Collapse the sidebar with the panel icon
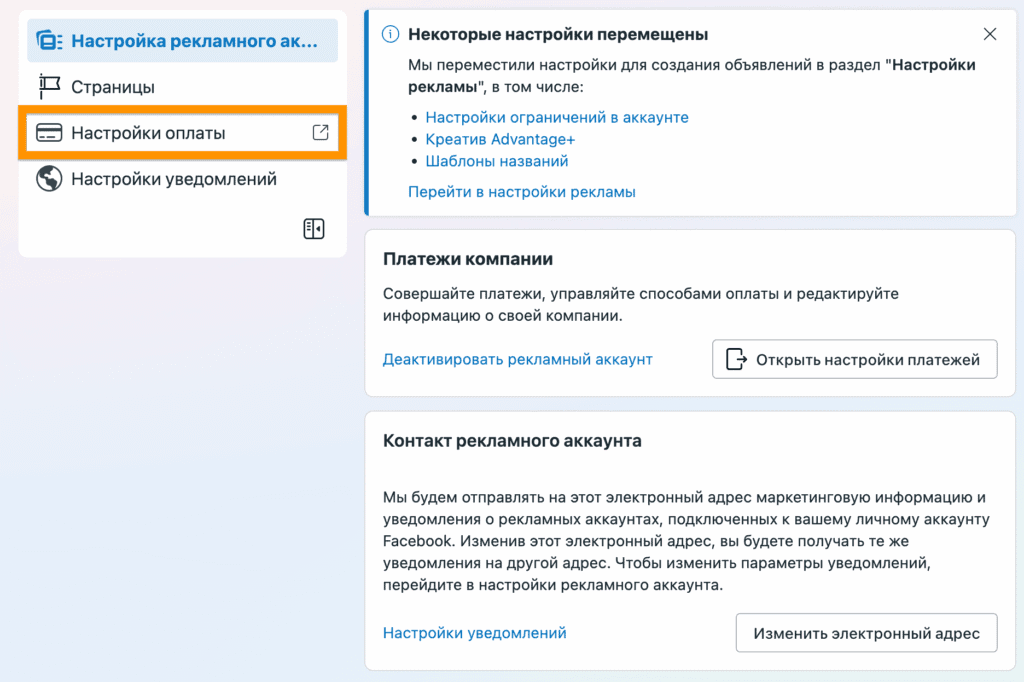 click(x=314, y=229)
